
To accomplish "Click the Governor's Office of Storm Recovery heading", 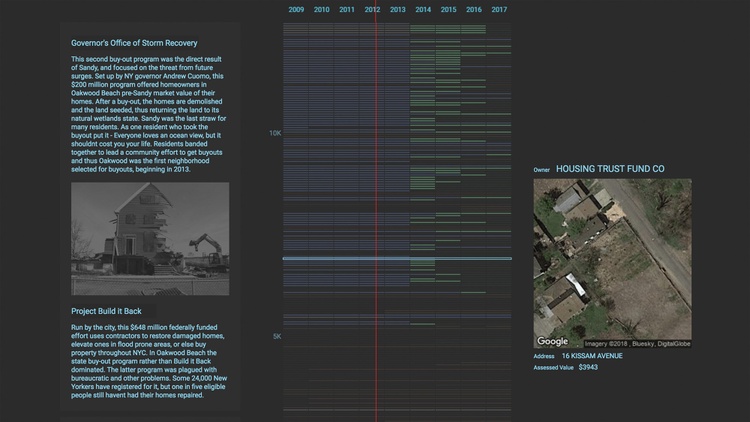I will [x=134, y=43].
